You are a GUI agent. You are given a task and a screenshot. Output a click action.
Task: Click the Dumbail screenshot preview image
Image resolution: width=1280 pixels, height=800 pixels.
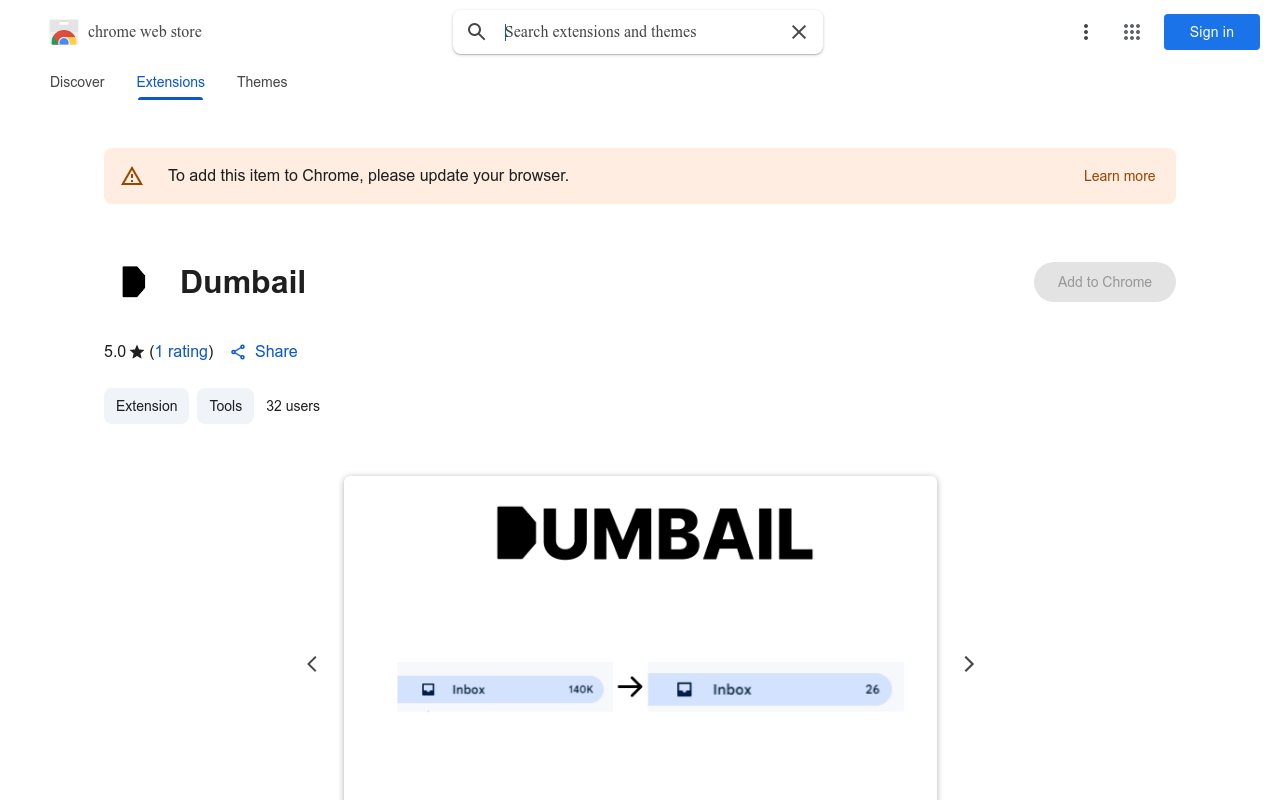pyautogui.click(x=640, y=638)
